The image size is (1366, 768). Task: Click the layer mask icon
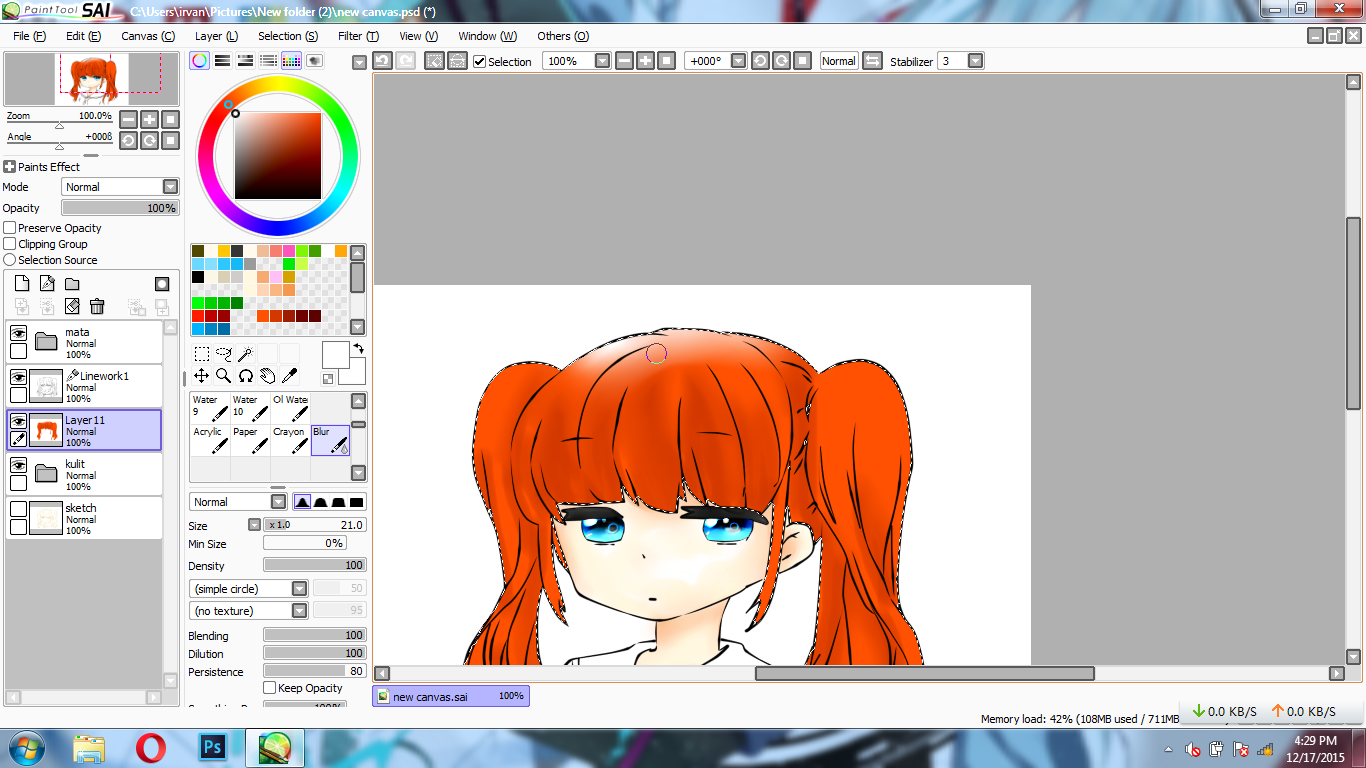(x=162, y=284)
